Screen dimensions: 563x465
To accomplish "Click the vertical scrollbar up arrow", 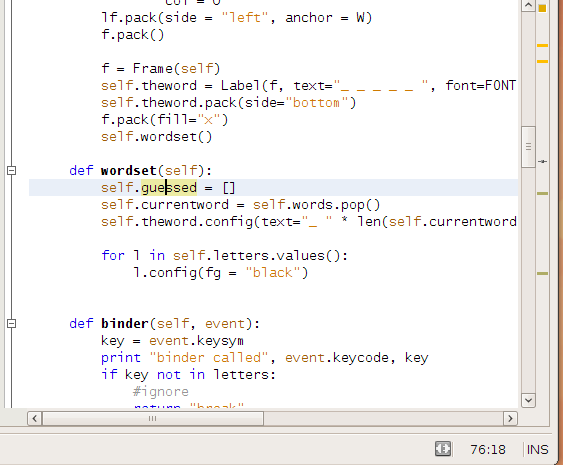I will 528,5.
